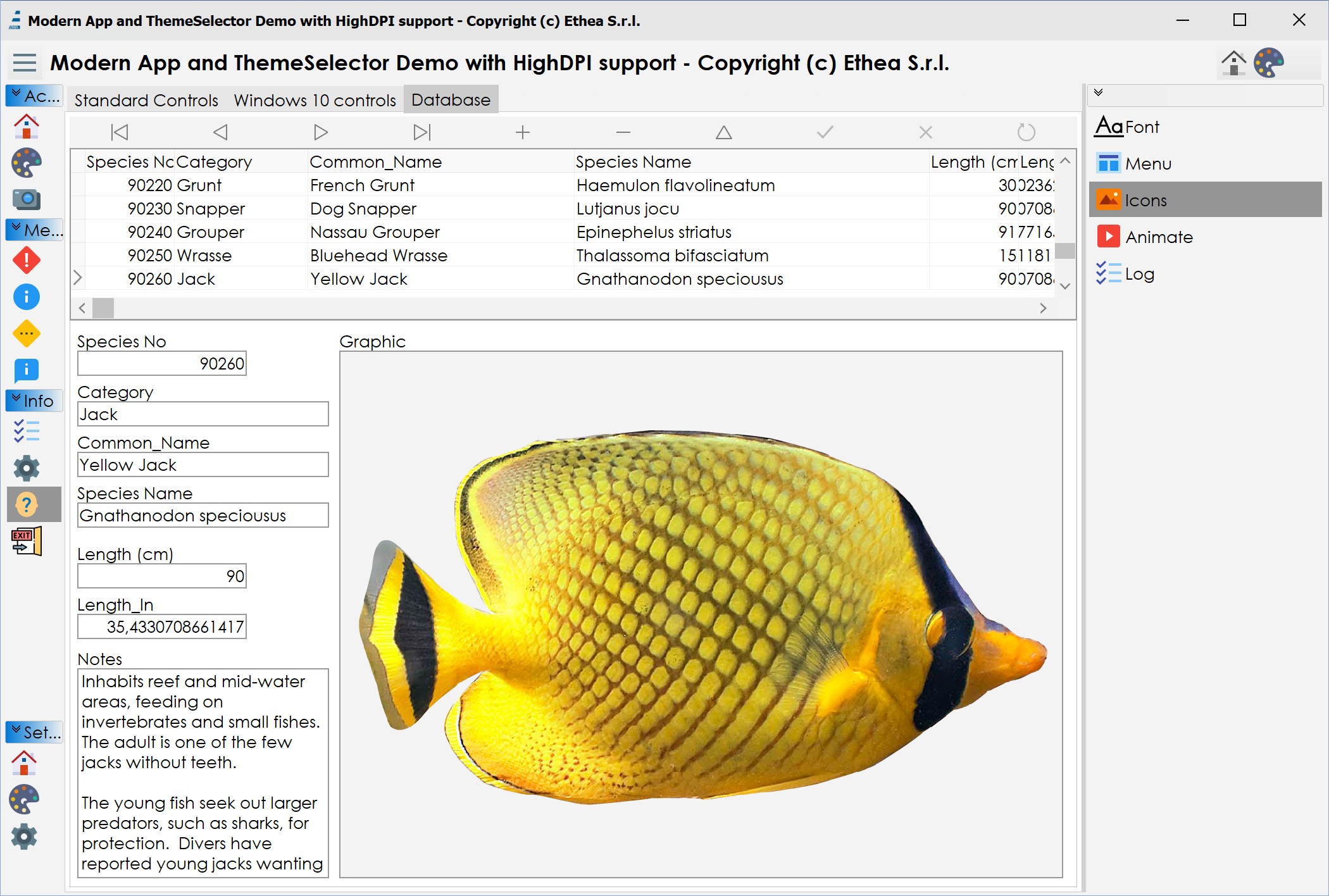This screenshot has width=1329, height=896.
Task: Click the yellow question mark help icon
Action: point(27,504)
